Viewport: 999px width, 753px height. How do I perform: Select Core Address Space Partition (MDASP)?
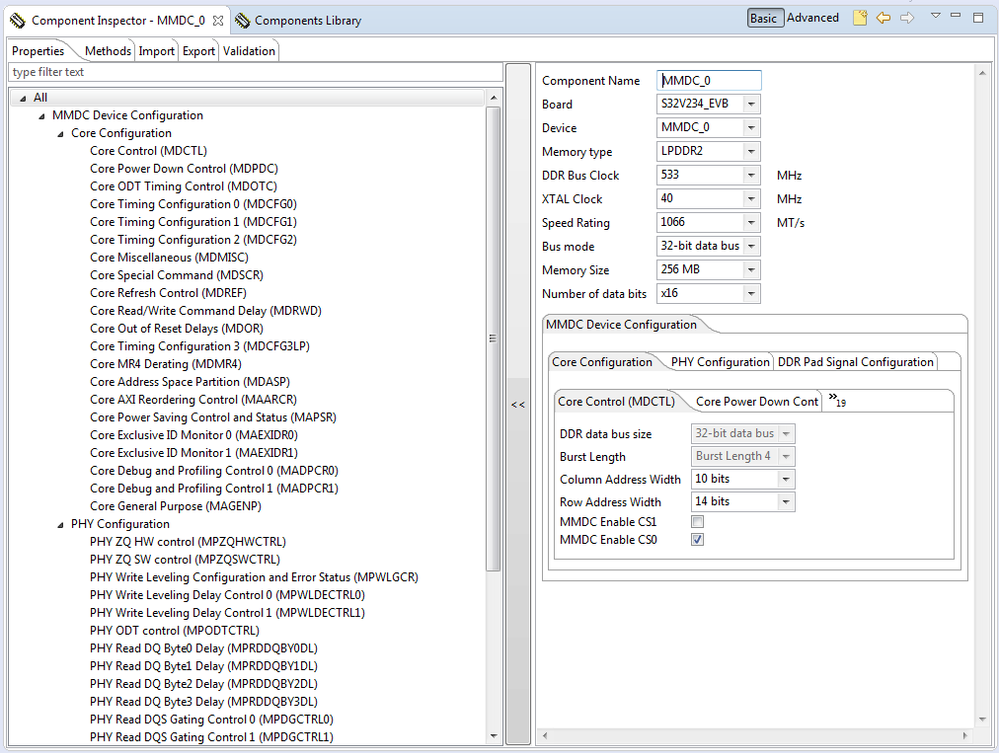pyautogui.click(x=190, y=382)
